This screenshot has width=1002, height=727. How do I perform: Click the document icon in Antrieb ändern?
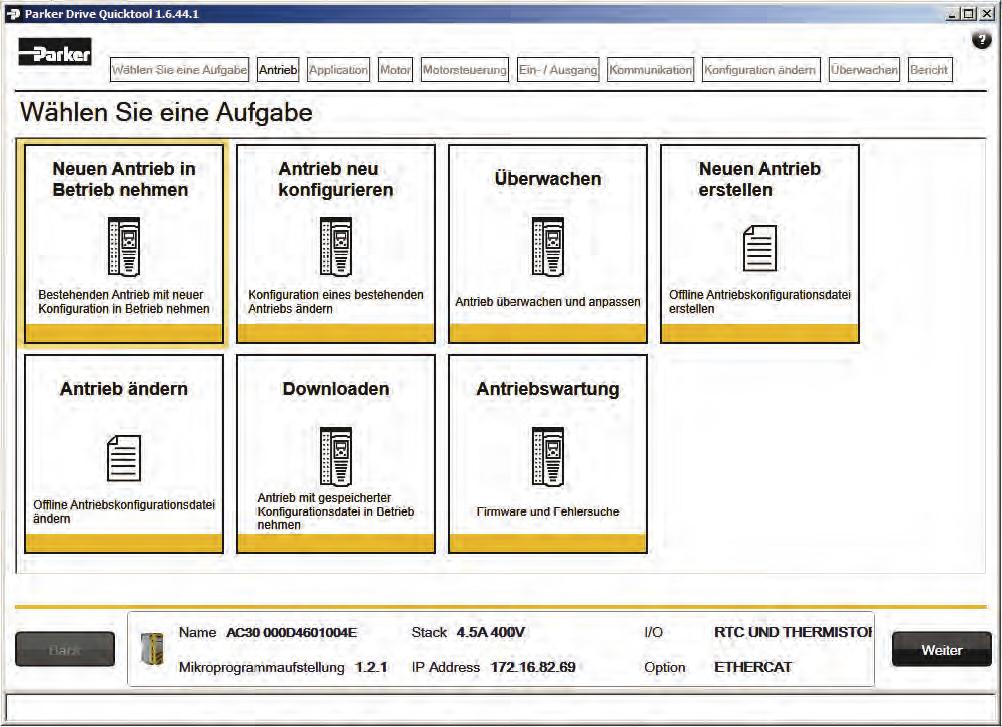pos(124,458)
